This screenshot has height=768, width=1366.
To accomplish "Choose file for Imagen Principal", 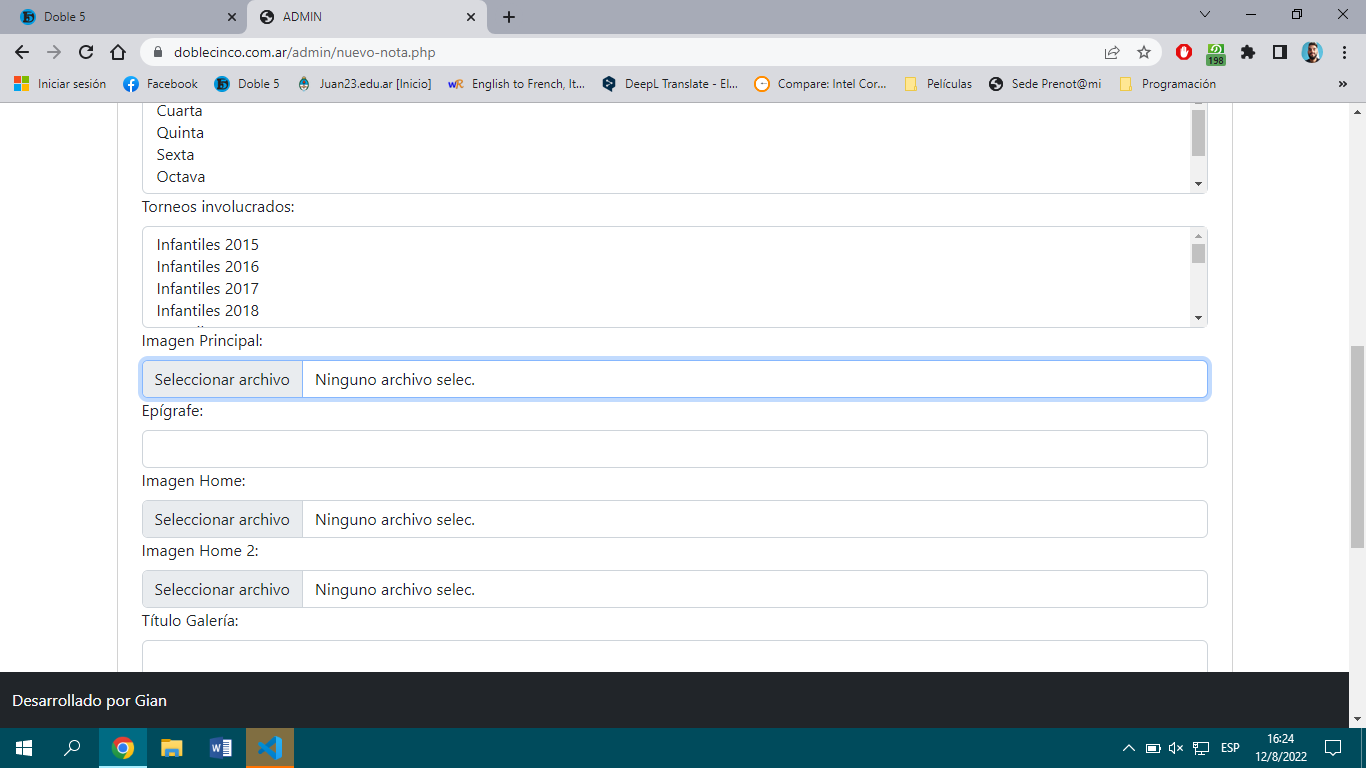I will (222, 380).
